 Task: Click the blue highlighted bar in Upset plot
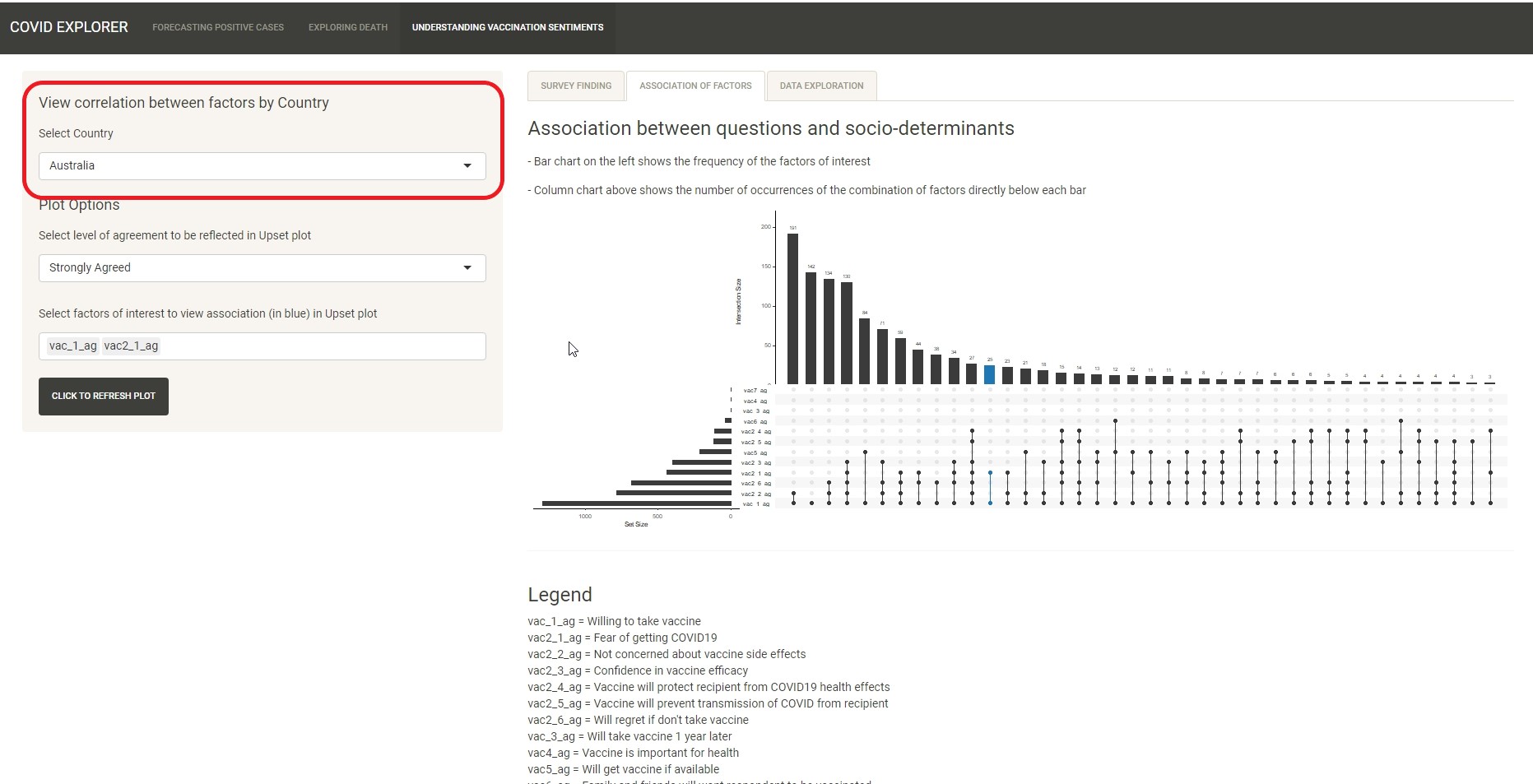point(990,375)
